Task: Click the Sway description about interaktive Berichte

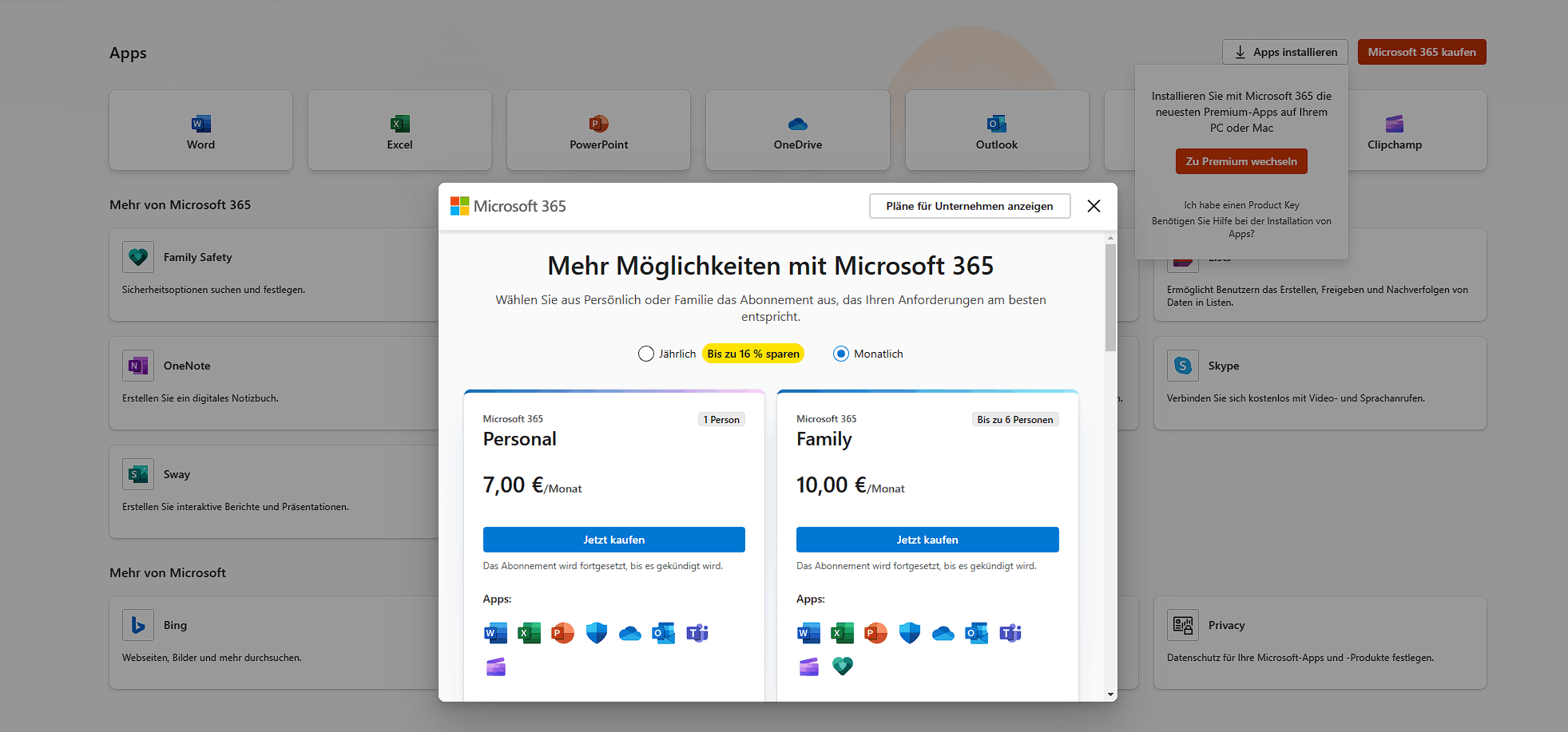Action: coord(236,507)
